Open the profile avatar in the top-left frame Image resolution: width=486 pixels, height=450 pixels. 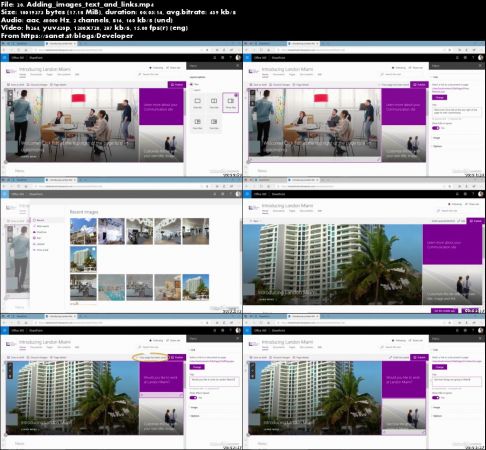coord(238,58)
